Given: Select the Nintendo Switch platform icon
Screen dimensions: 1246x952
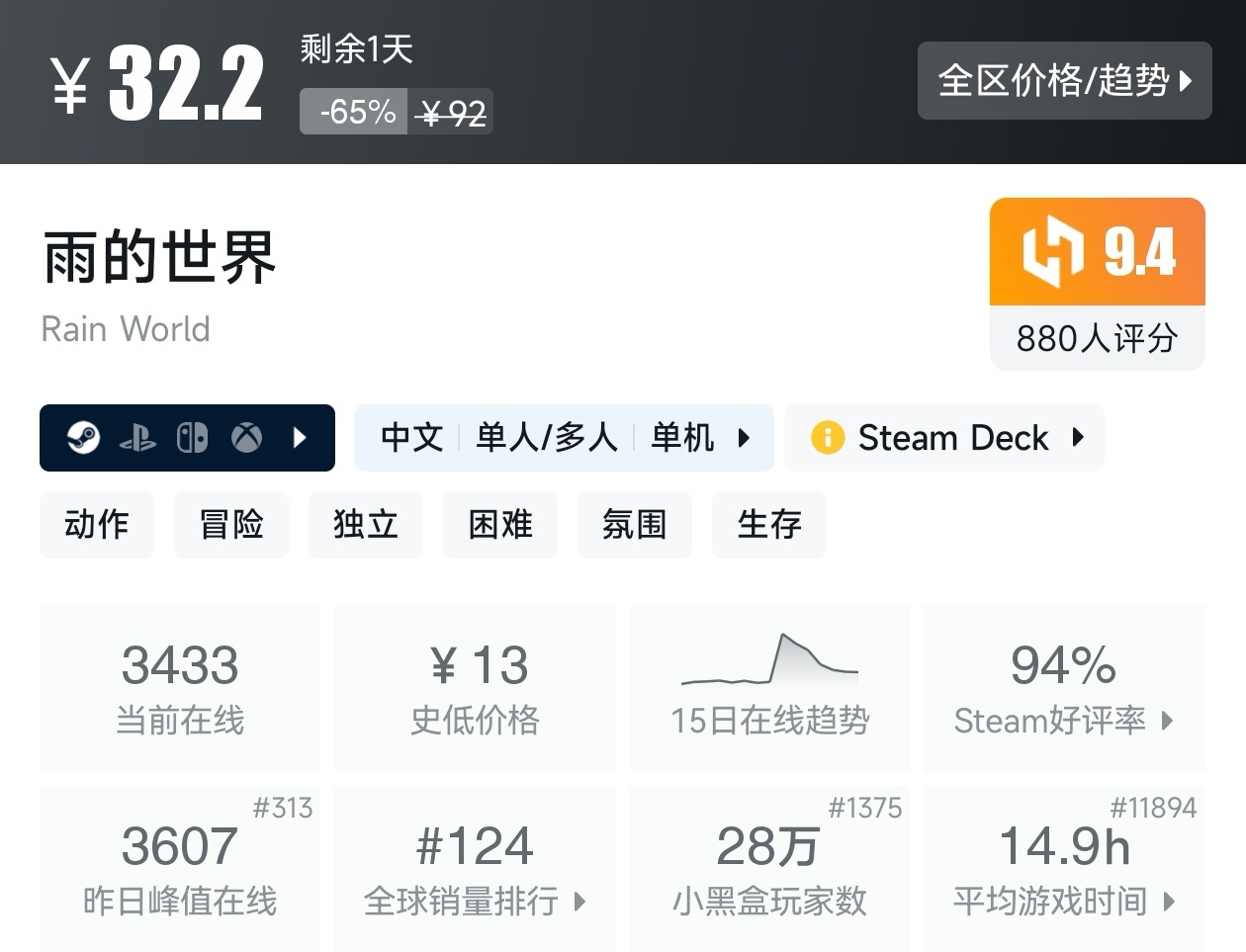Looking at the screenshot, I should point(192,437).
